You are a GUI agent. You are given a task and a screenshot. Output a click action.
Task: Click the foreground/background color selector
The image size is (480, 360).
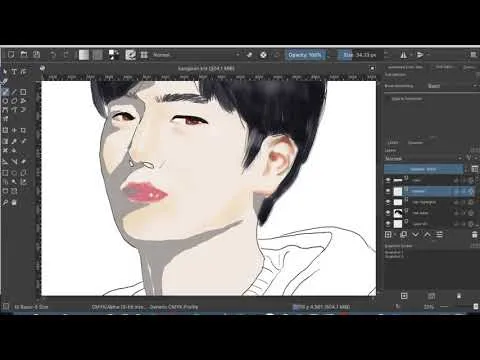pyautogui.click(x=114, y=55)
